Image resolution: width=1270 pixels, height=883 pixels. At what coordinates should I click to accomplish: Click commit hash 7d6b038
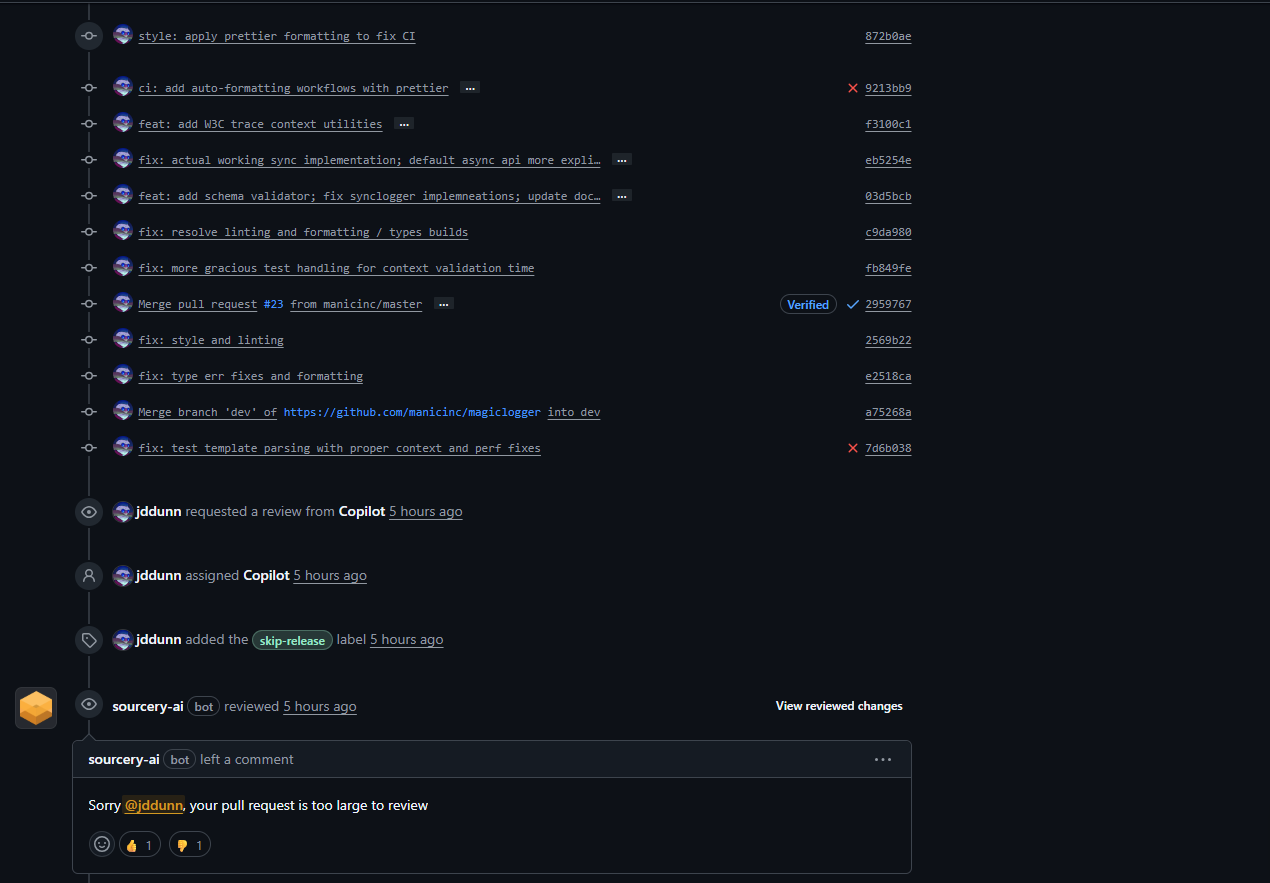[x=888, y=448]
